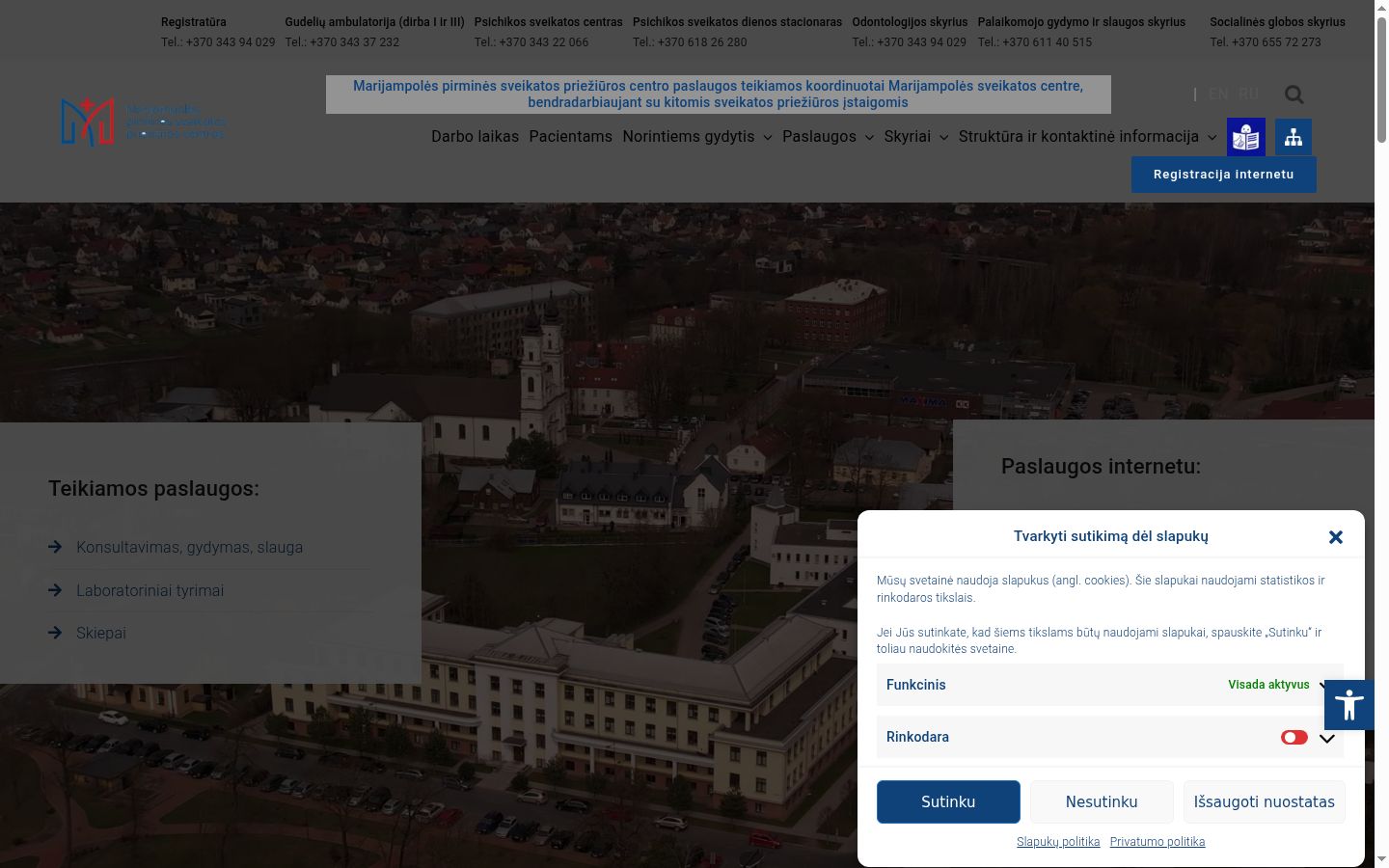Image resolution: width=1389 pixels, height=868 pixels.
Task: Switch language to EN
Action: click(1218, 95)
